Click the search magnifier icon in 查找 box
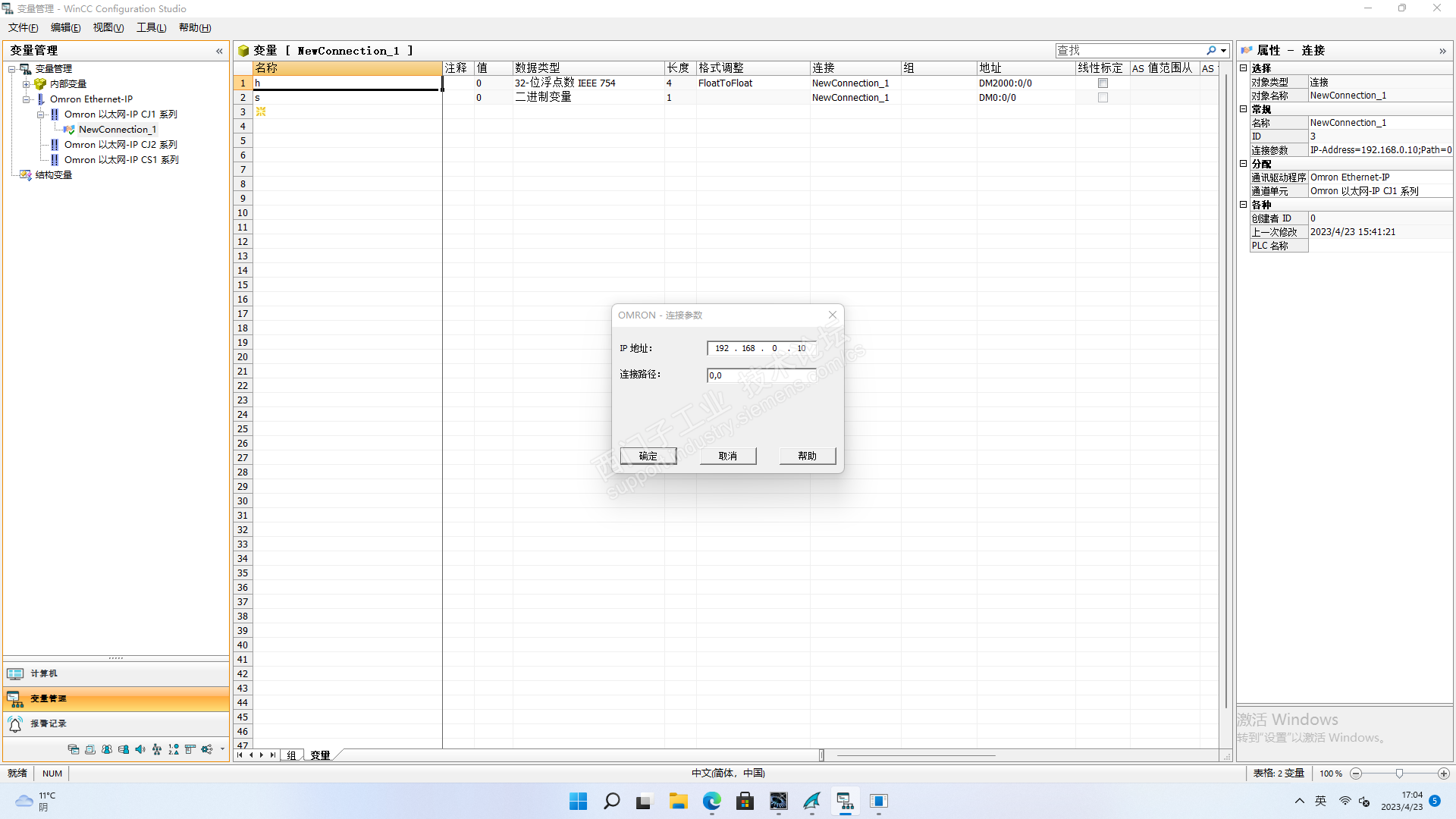Image resolution: width=1456 pixels, height=819 pixels. click(1211, 51)
